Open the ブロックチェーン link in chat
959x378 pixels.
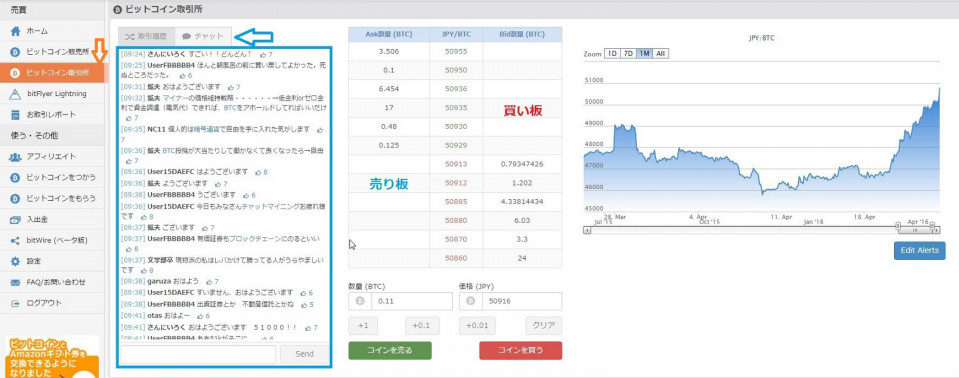[x=254, y=238]
